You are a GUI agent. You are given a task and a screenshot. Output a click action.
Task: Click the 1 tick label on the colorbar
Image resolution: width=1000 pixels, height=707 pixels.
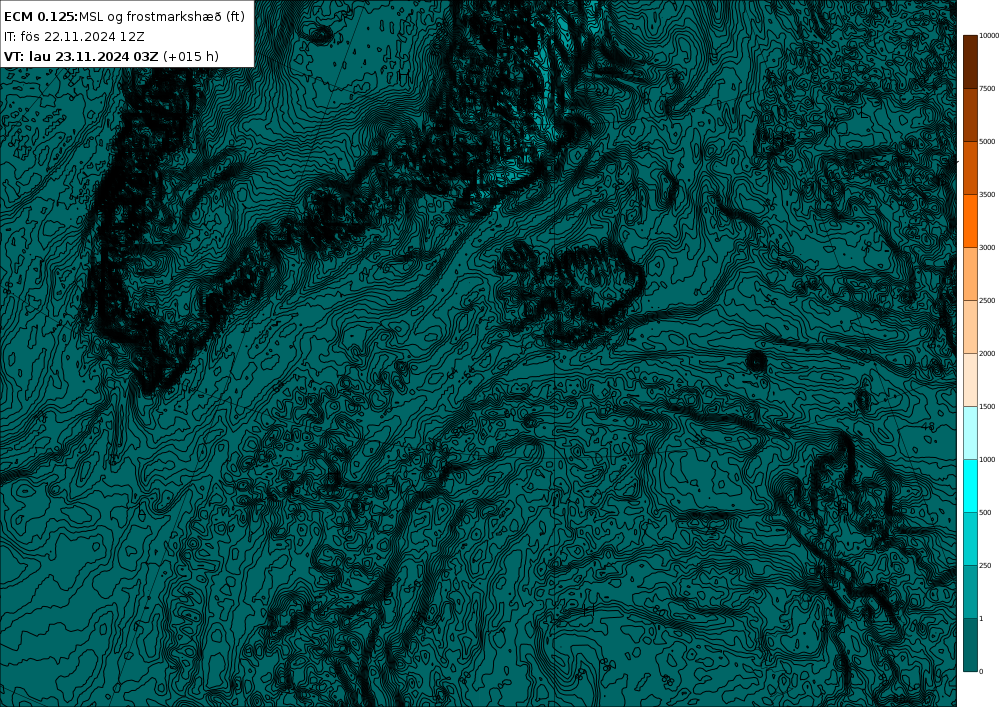pyautogui.click(x=981, y=618)
